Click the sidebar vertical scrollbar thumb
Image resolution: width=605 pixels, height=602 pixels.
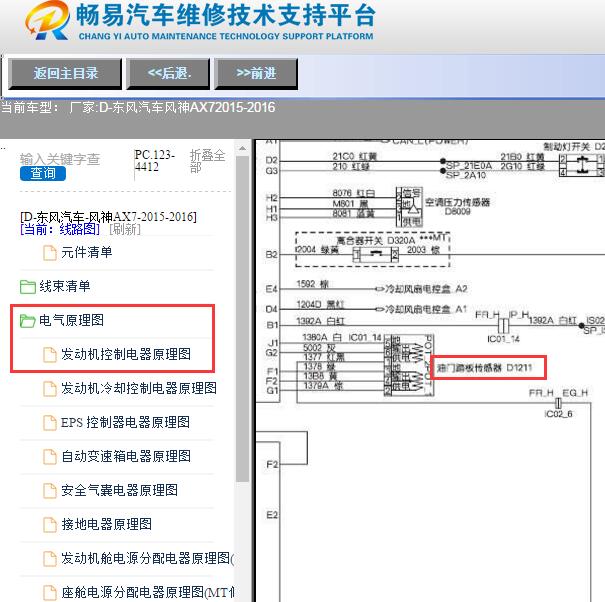click(242, 318)
